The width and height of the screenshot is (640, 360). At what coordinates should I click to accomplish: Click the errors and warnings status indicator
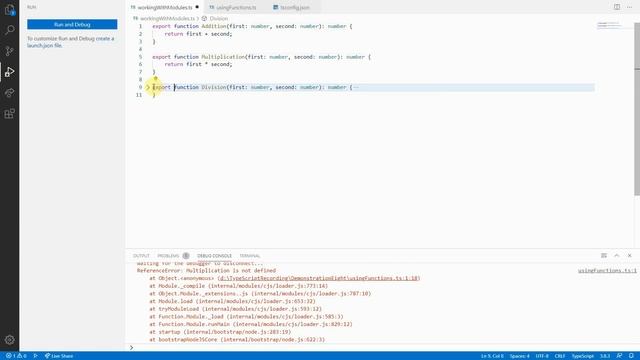(x=16, y=356)
